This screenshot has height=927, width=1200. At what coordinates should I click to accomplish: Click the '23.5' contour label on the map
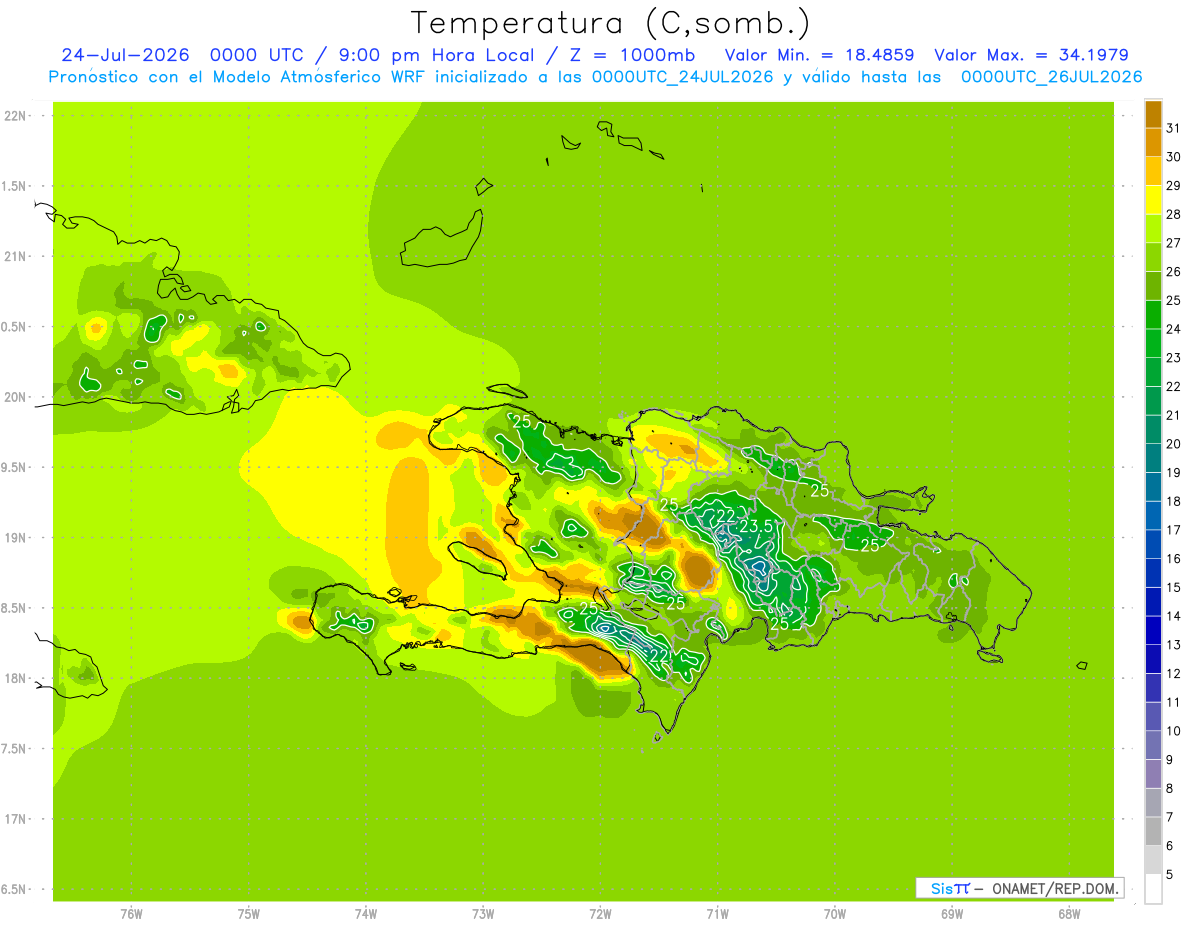[x=756, y=526]
